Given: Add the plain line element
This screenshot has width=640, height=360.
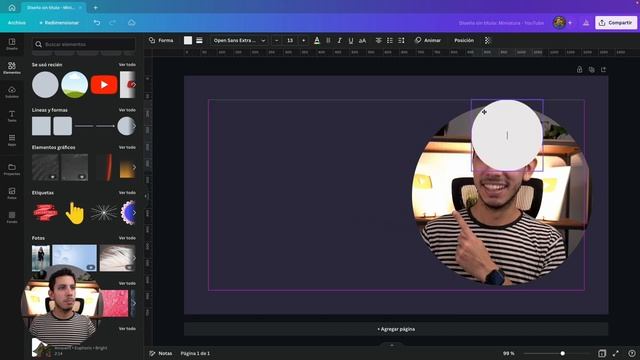Looking at the screenshot, I should (x=84, y=126).
